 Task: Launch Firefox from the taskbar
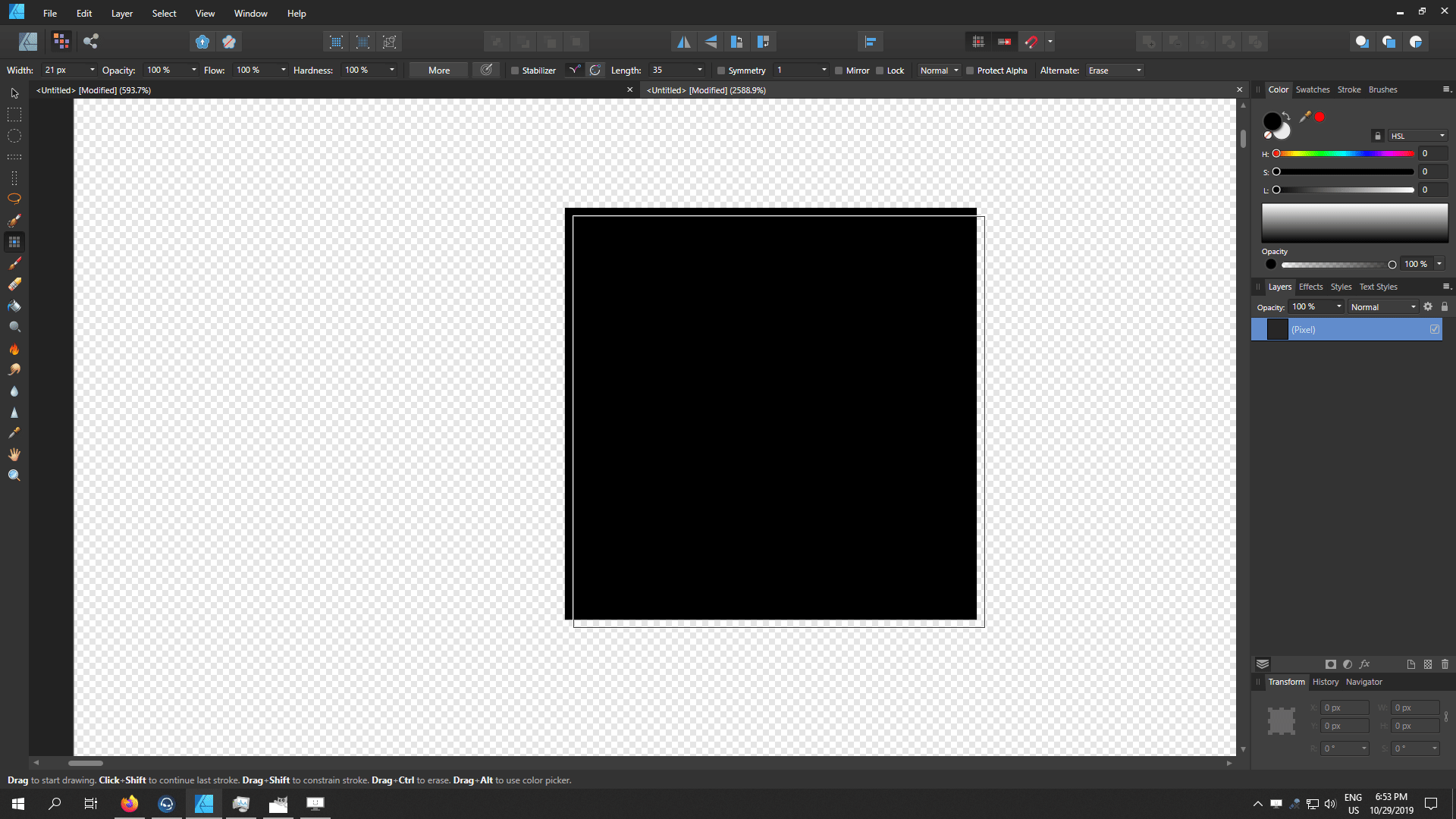(129, 804)
